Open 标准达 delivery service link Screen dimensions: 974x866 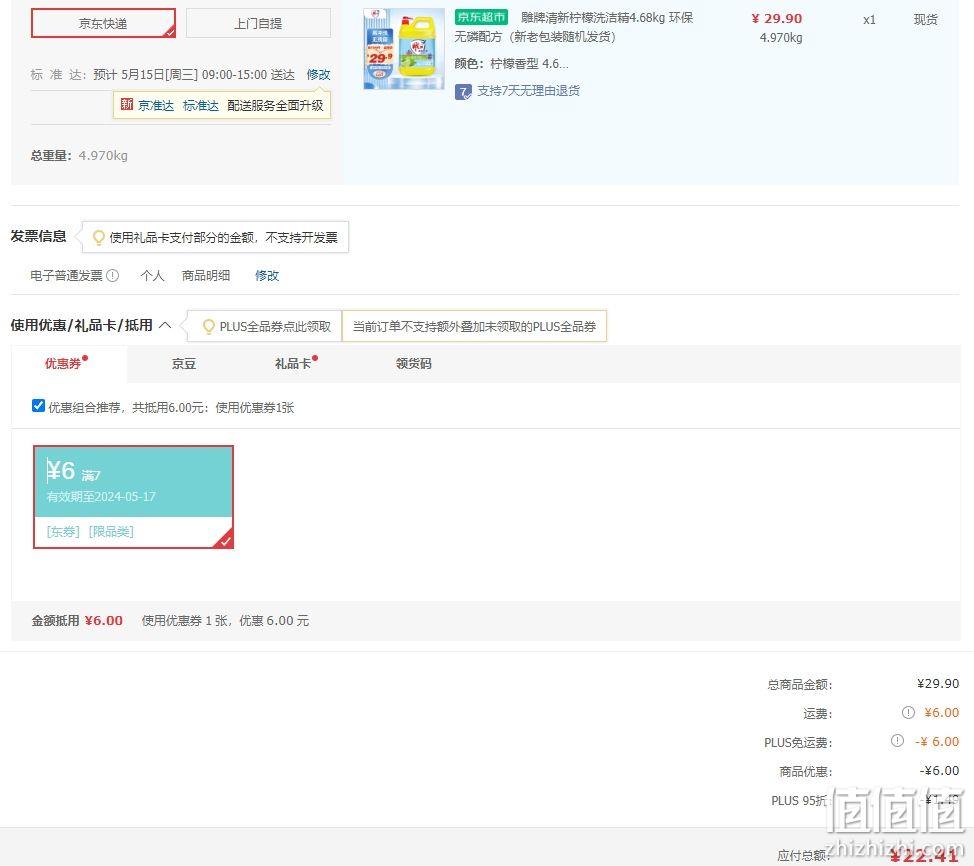pos(201,106)
